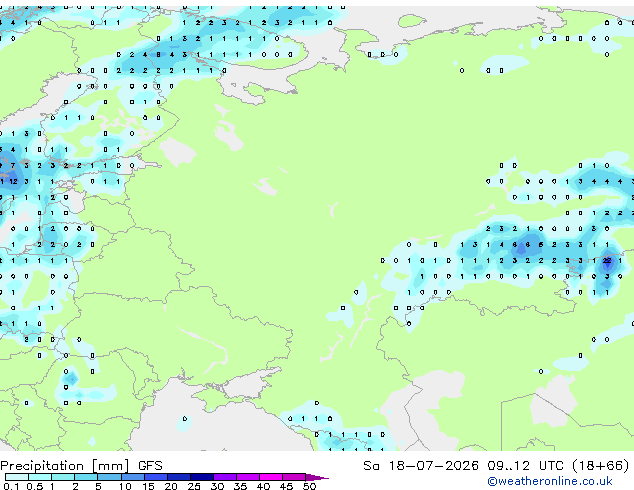Image resolution: width=634 pixels, height=490 pixels.
Task: Click the legend swatch between 10 and 15
Action: click(x=132, y=477)
